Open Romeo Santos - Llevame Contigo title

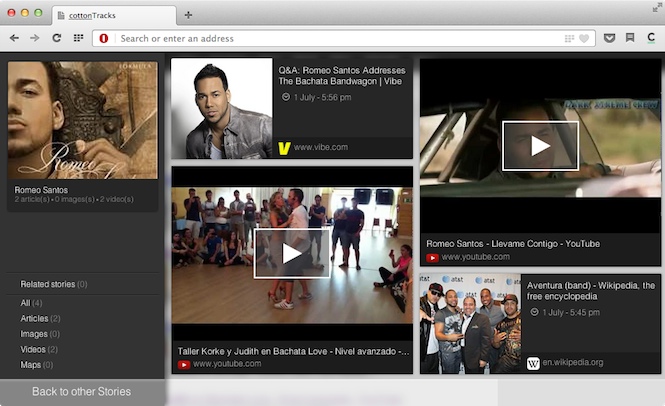[513, 244]
